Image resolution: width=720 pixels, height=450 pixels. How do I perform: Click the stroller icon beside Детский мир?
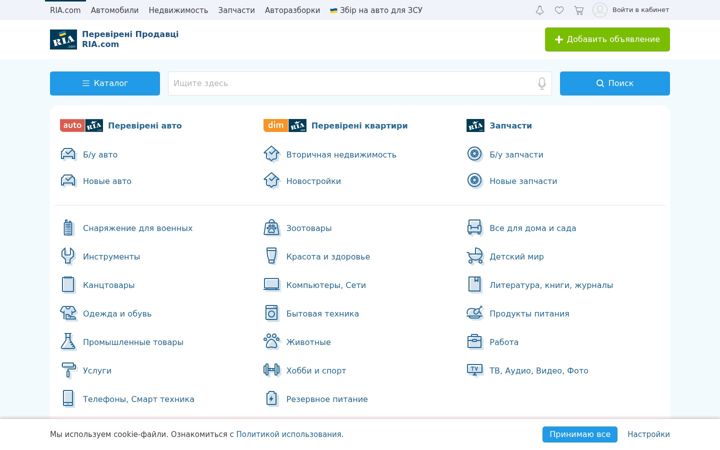coord(474,256)
